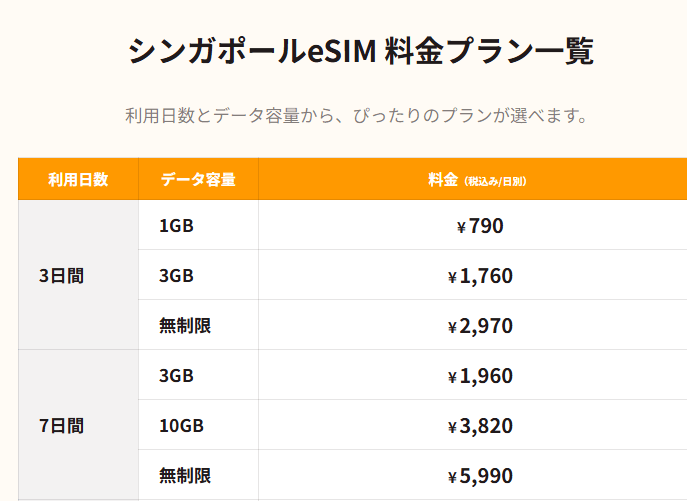The width and height of the screenshot is (687, 501).
Task: Click the ¥3,820 price
Action: tap(480, 426)
